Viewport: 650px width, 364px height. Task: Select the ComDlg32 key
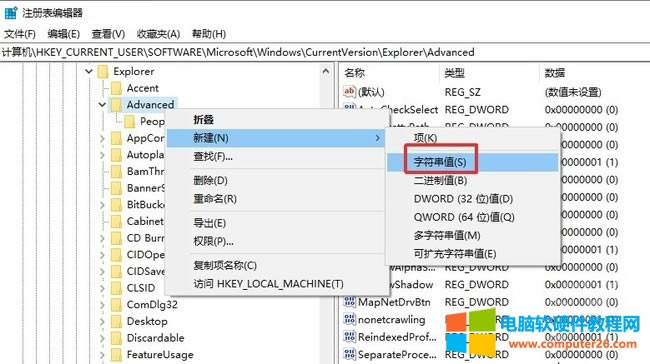pyautogui.click(x=152, y=305)
